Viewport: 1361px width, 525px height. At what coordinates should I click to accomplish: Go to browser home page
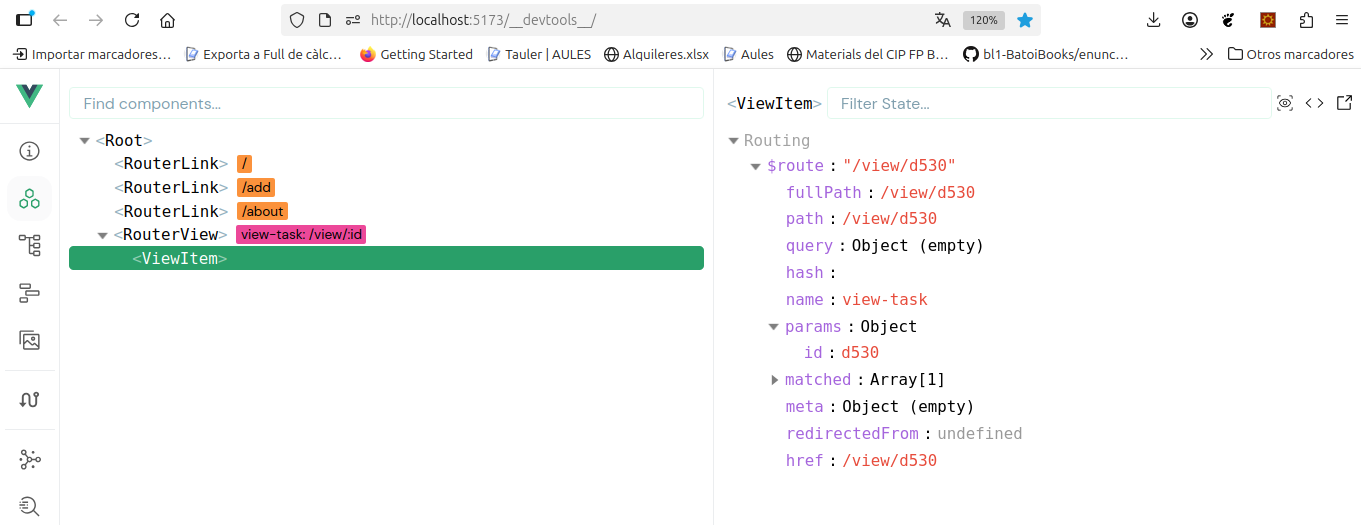(x=167, y=20)
